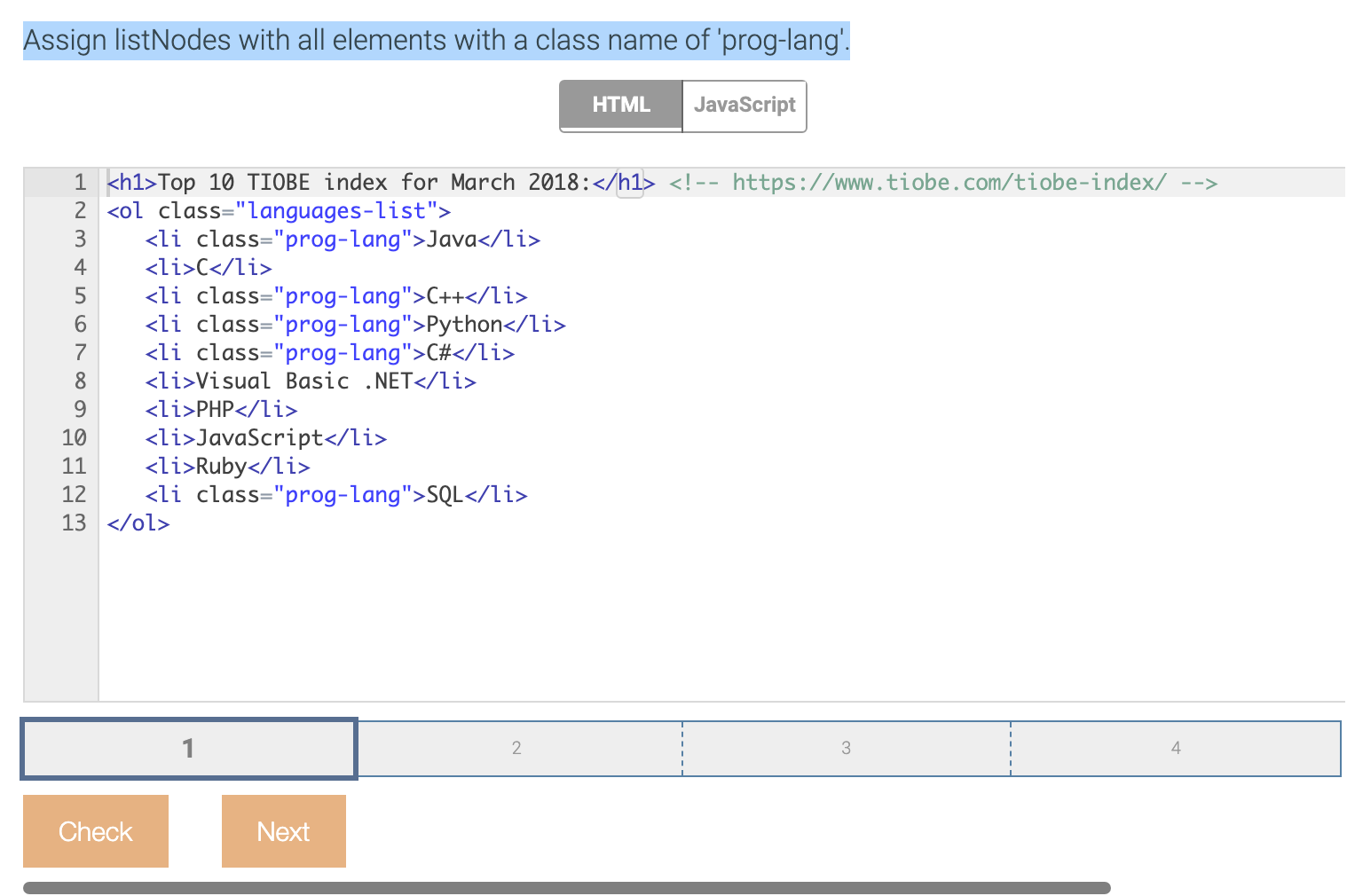The image size is (1347, 896).
Task: Click the highlighted instruction text
Action: pyautogui.click(x=435, y=40)
